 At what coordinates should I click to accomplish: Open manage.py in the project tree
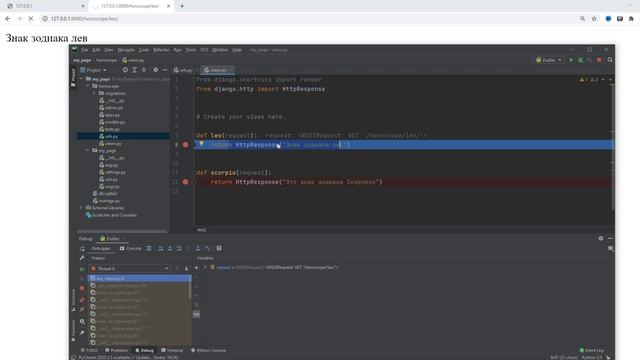pyautogui.click(x=107, y=201)
